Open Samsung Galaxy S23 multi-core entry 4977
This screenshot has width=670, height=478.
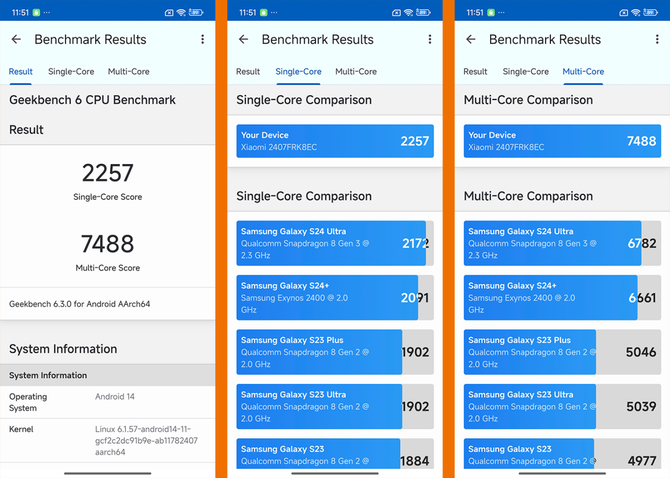(562, 454)
